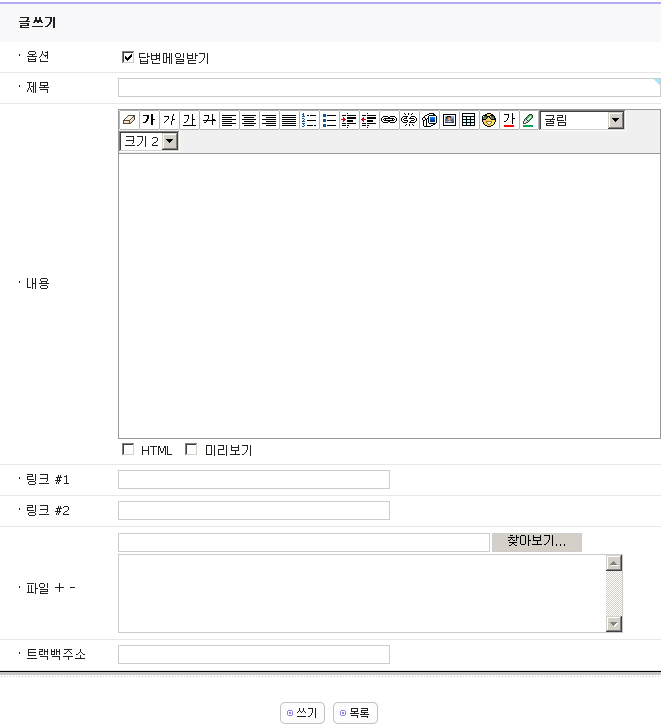This screenshot has width=661, height=727.
Task: Choose background highlight color pen
Action: coord(528,120)
